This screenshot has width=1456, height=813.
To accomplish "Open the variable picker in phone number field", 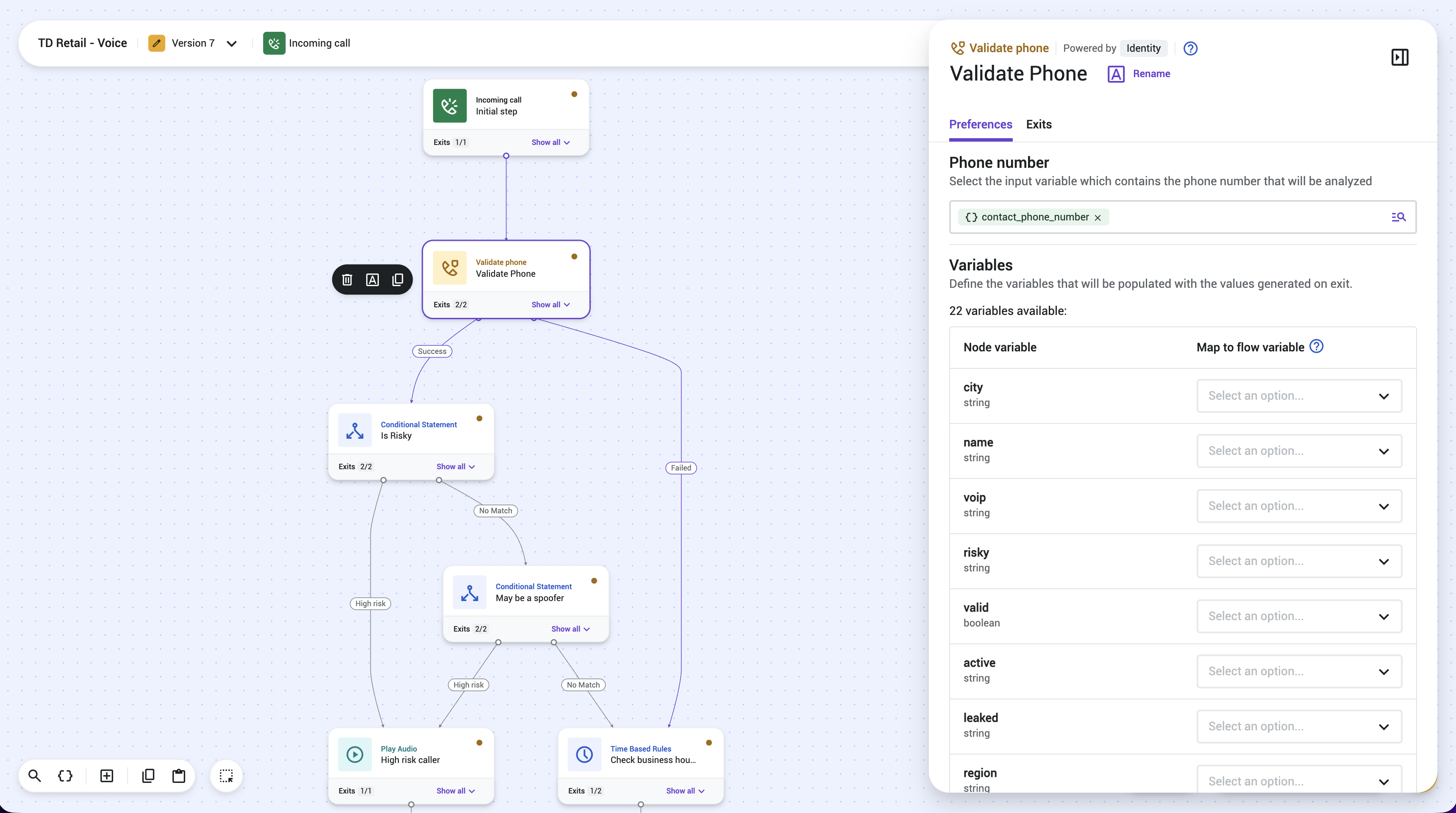I will point(1398,217).
